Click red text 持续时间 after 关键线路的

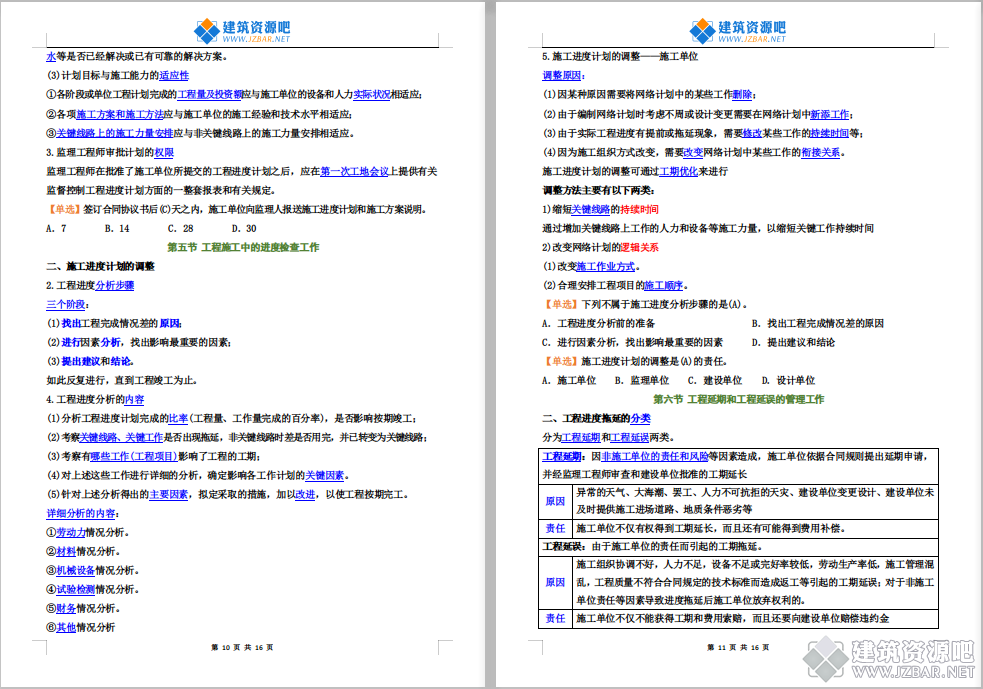pyautogui.click(x=639, y=209)
